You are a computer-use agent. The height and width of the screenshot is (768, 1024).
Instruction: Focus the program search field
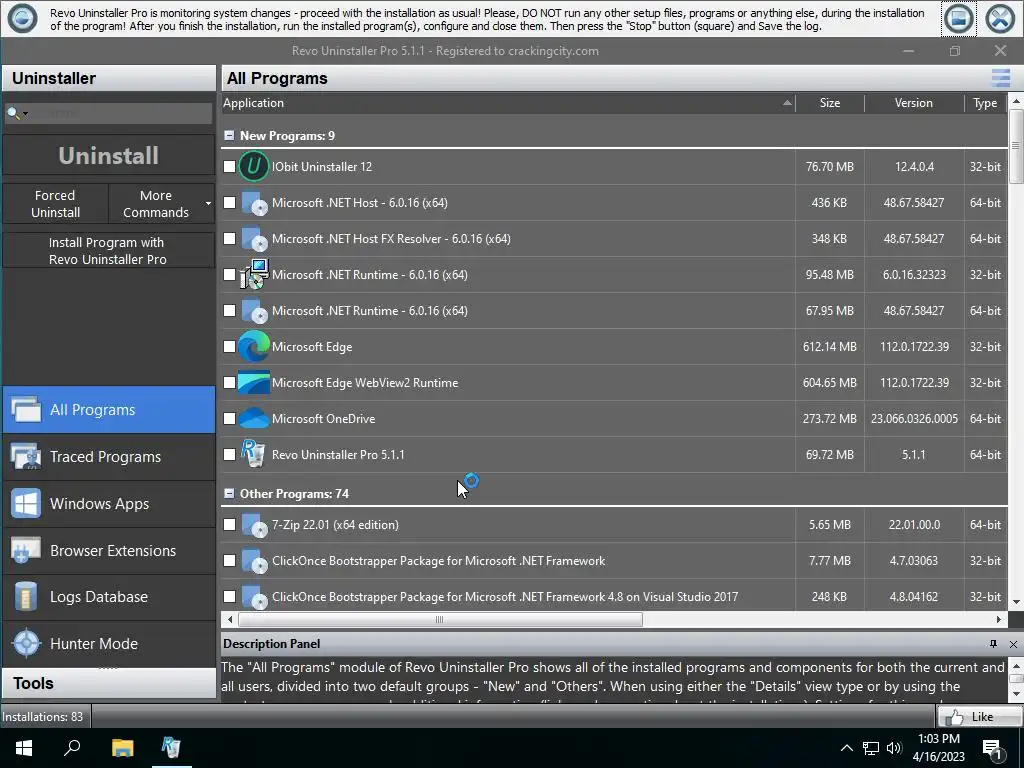point(122,114)
